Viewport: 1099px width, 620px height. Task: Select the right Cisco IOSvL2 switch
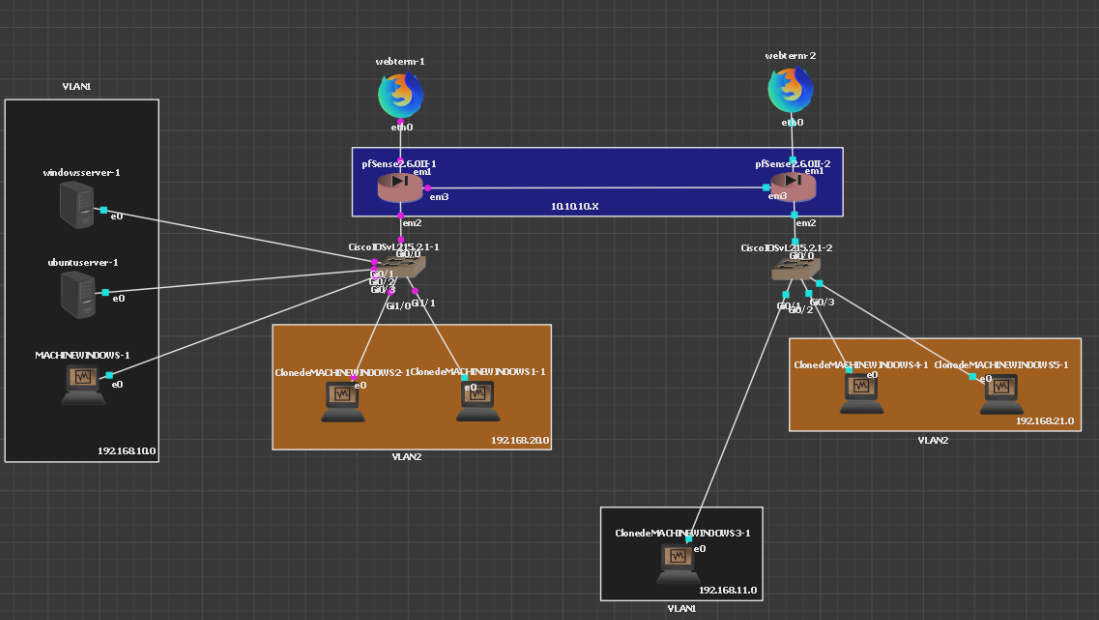[796, 268]
